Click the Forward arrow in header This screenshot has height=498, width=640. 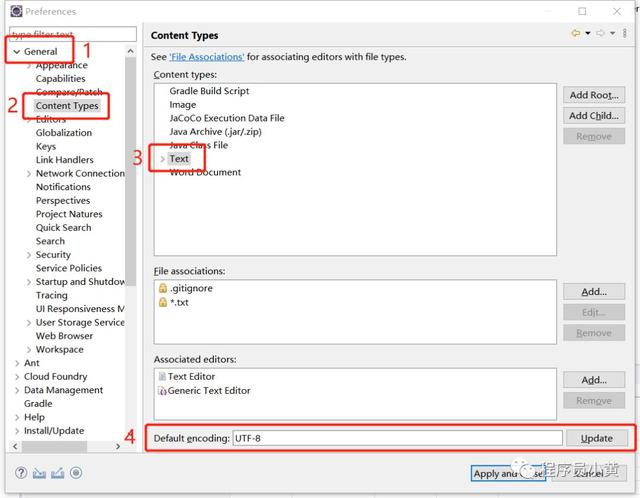[x=600, y=33]
